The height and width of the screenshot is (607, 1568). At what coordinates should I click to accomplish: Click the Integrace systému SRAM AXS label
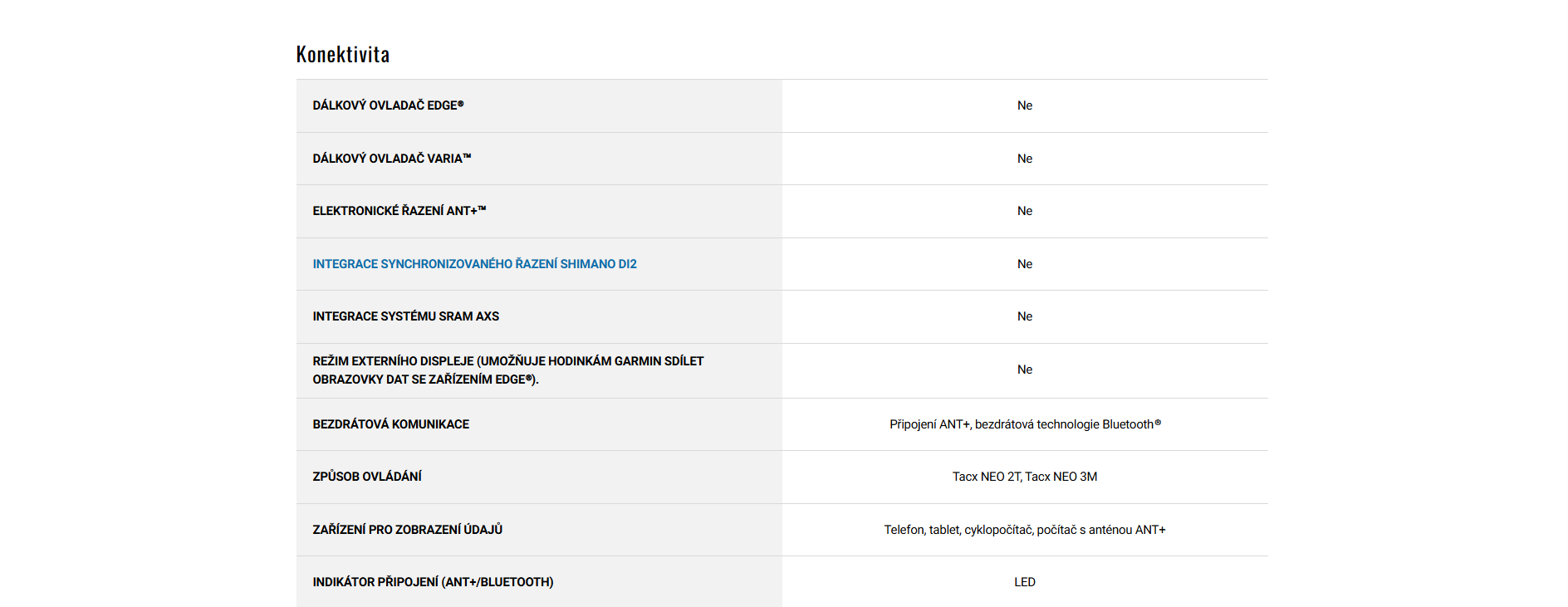pyautogui.click(x=405, y=316)
